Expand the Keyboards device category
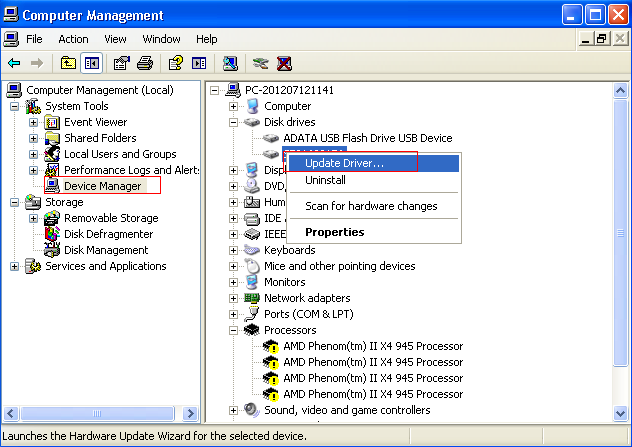Screen dimensions: 632x447 [234, 250]
